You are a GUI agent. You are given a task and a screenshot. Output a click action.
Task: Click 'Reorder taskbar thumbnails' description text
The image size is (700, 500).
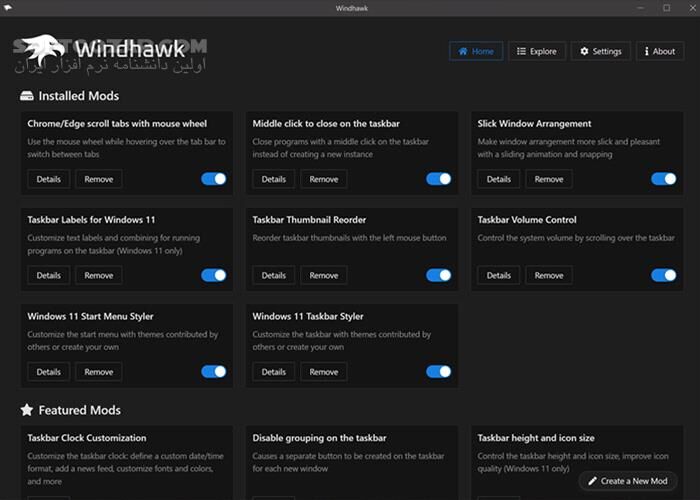(349, 238)
